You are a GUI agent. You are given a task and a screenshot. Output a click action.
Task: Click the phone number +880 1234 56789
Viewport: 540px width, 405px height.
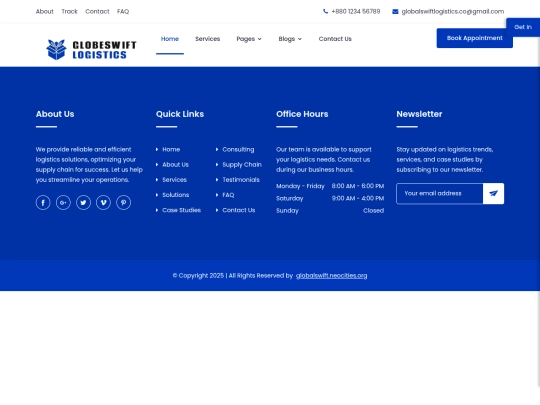[356, 11]
